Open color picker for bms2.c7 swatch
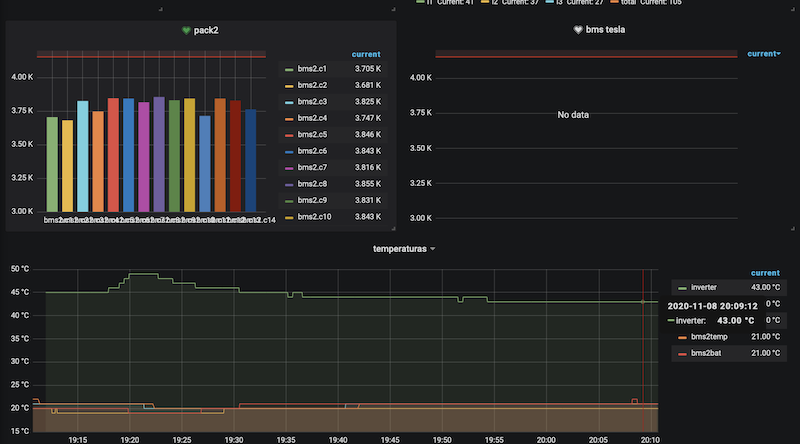This screenshot has width=800, height=444. tap(289, 168)
